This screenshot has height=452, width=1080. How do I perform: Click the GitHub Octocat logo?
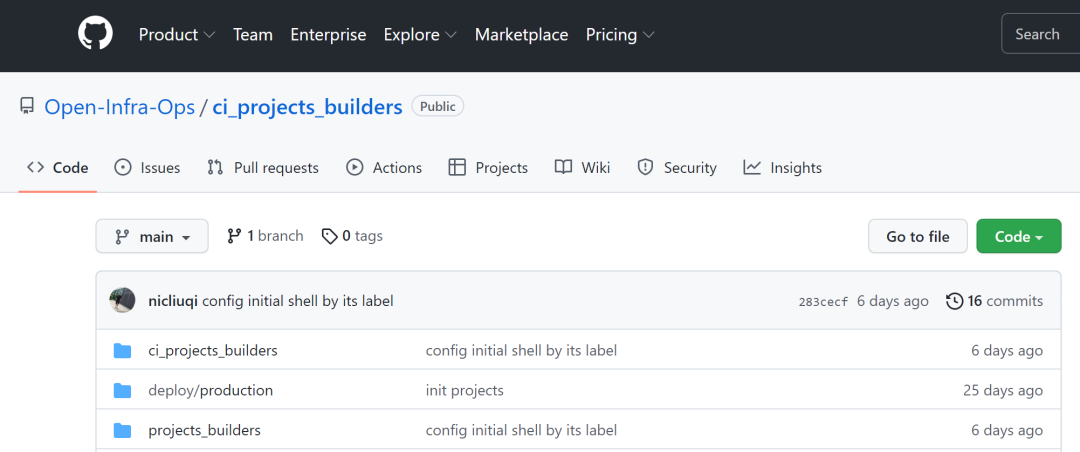[x=96, y=35]
